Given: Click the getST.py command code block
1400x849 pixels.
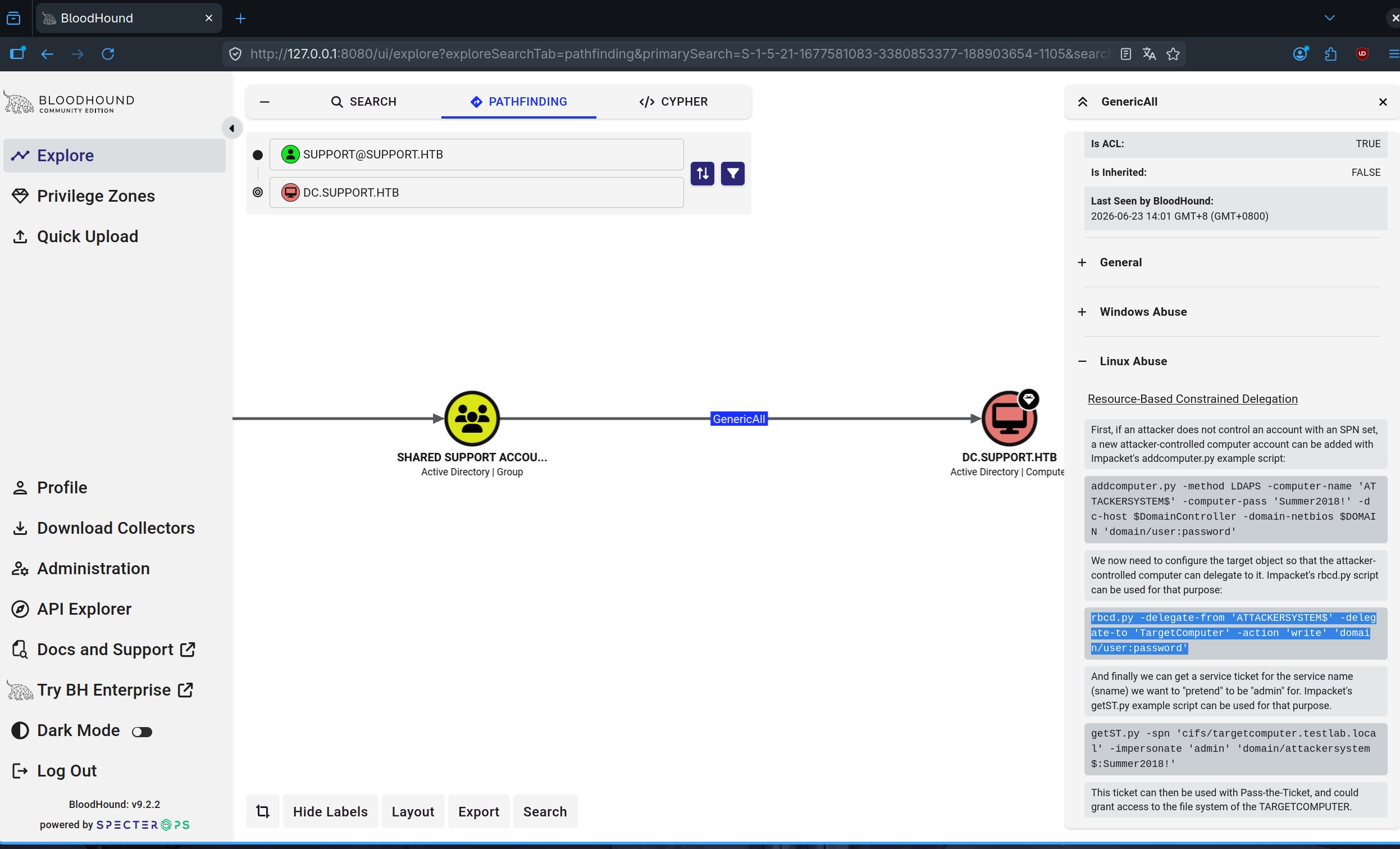Looking at the screenshot, I should tap(1235, 748).
